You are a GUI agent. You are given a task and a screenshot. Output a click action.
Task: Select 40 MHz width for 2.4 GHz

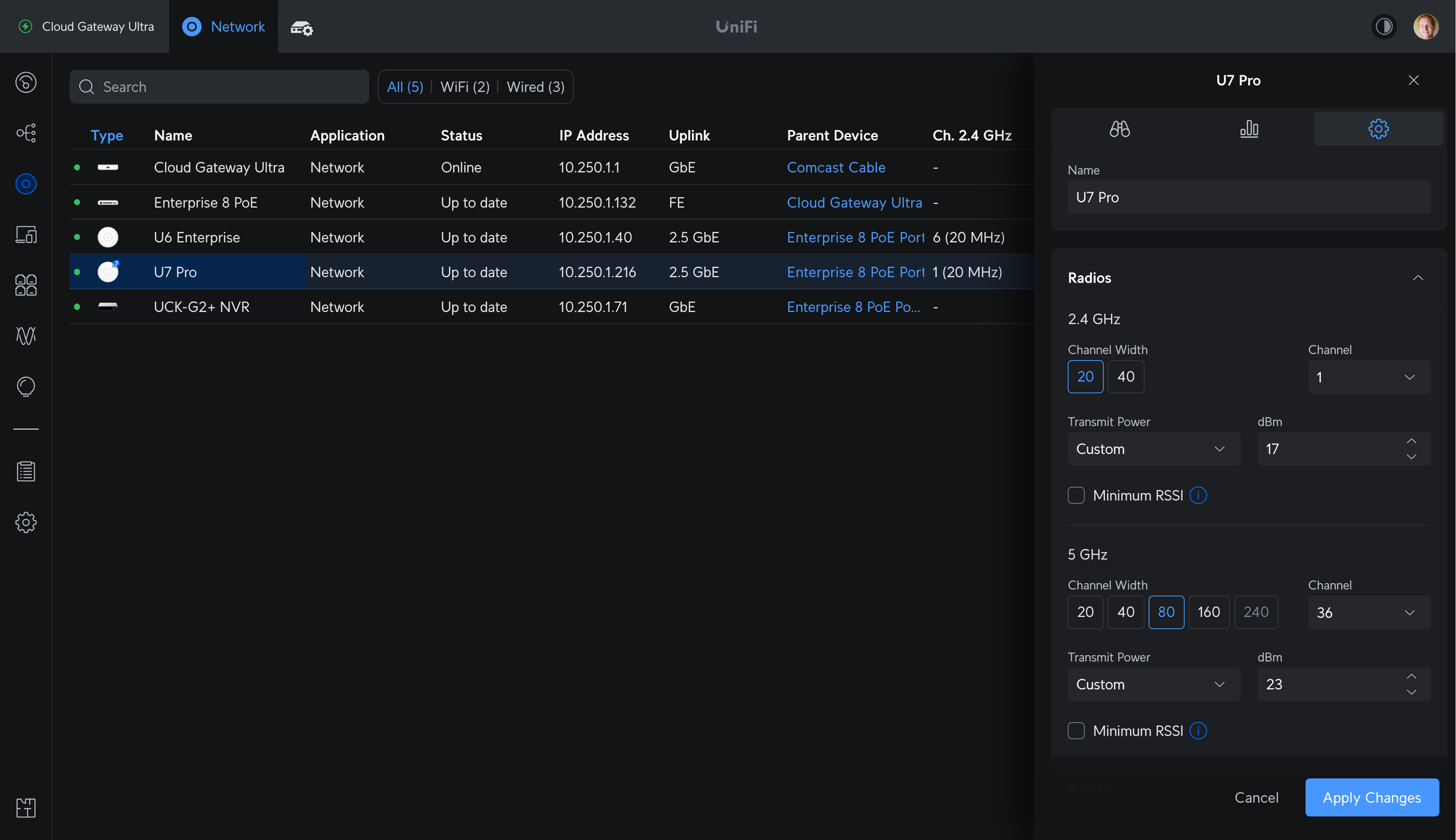1126,376
